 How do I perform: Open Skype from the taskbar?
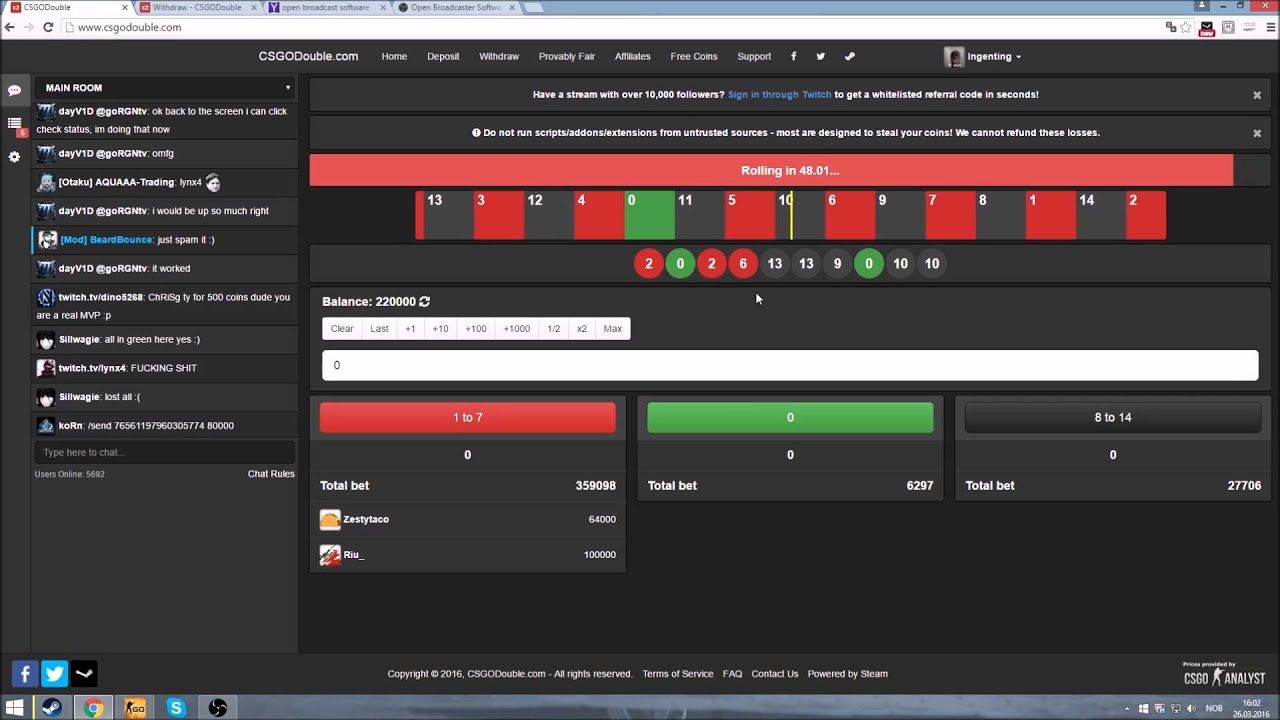tap(176, 708)
